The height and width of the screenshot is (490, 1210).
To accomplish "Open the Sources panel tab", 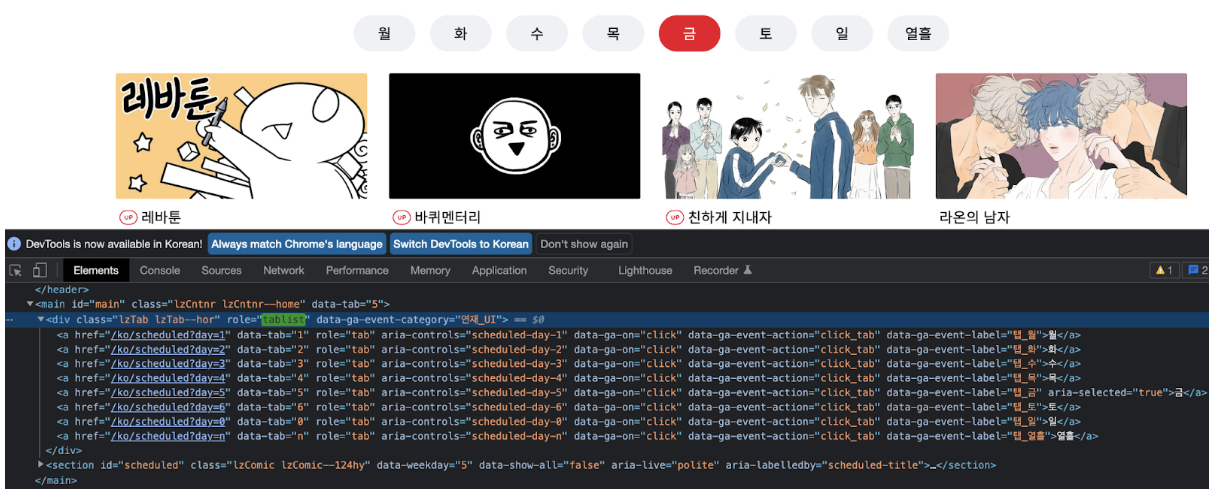I will [221, 270].
